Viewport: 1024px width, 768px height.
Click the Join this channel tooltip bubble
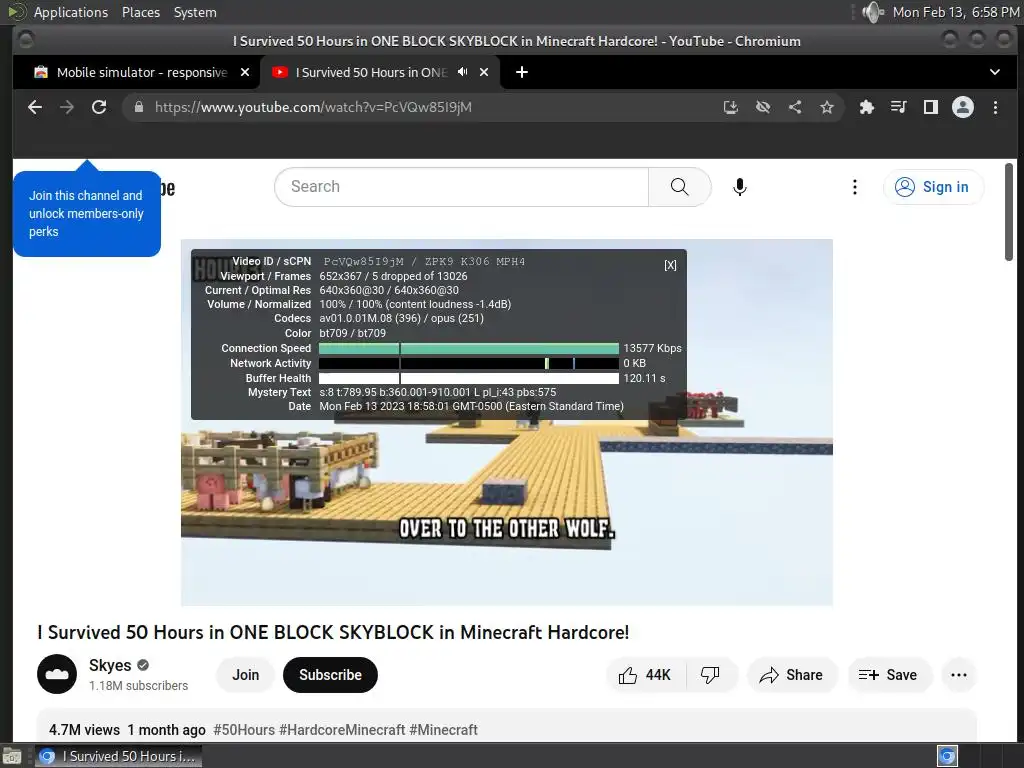pos(87,214)
